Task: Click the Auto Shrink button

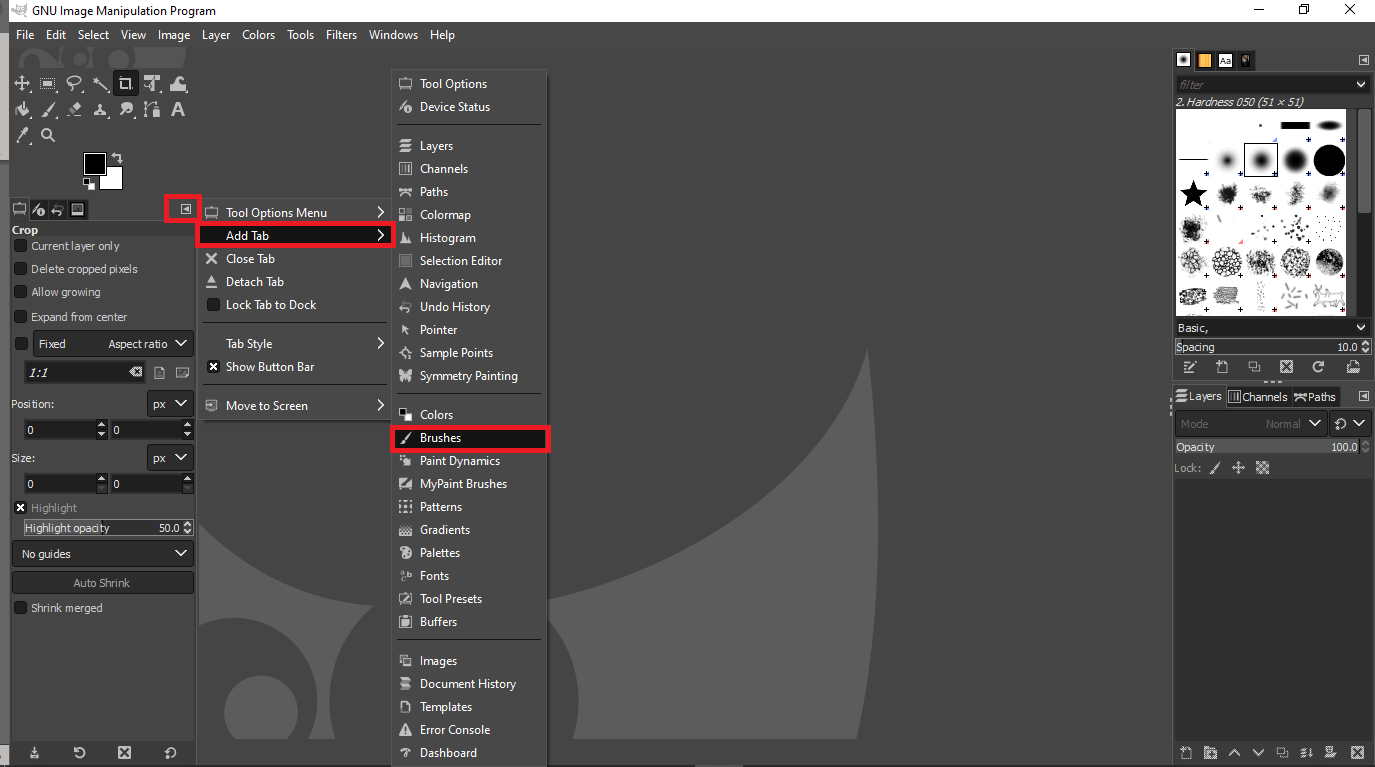Action: 102,582
